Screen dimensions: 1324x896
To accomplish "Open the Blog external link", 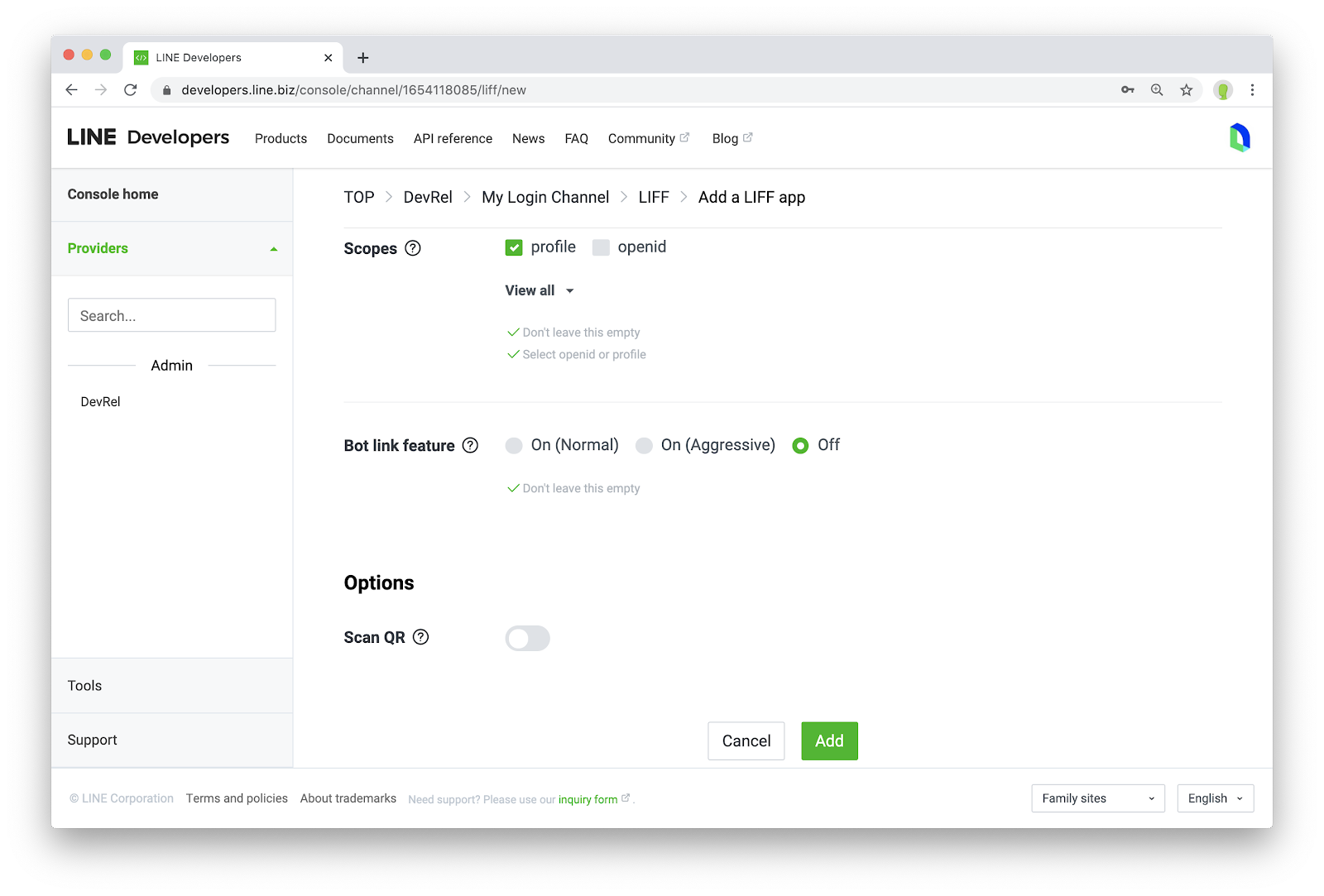I will (x=732, y=138).
